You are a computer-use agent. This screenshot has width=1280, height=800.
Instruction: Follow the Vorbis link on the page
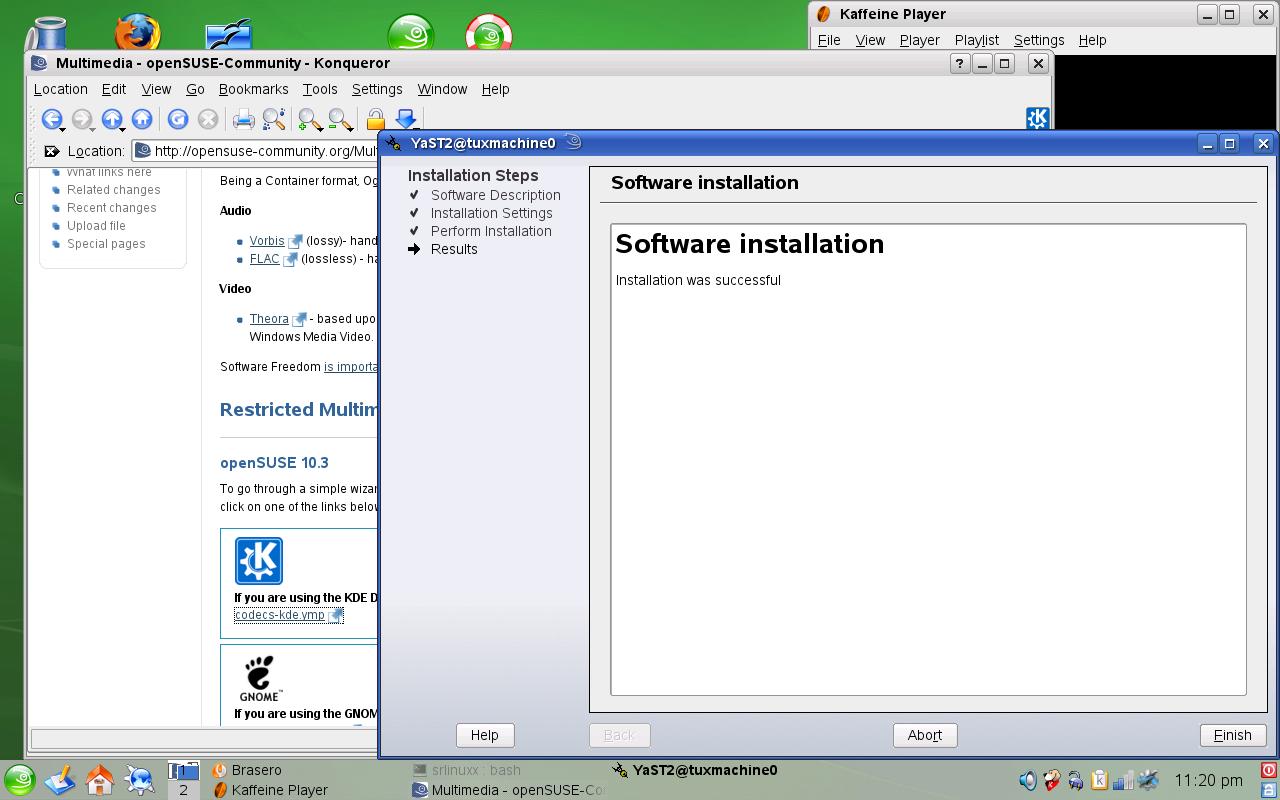point(267,241)
